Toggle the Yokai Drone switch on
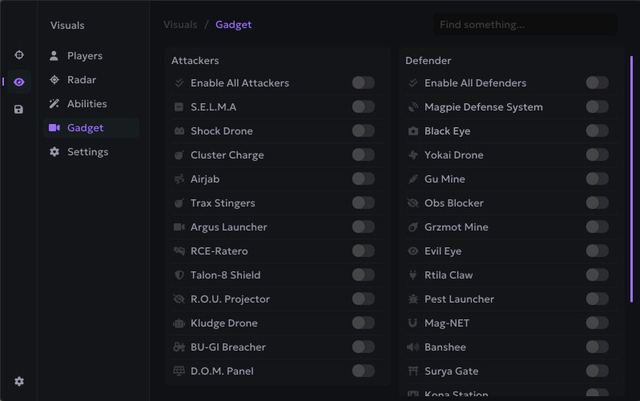 point(597,155)
